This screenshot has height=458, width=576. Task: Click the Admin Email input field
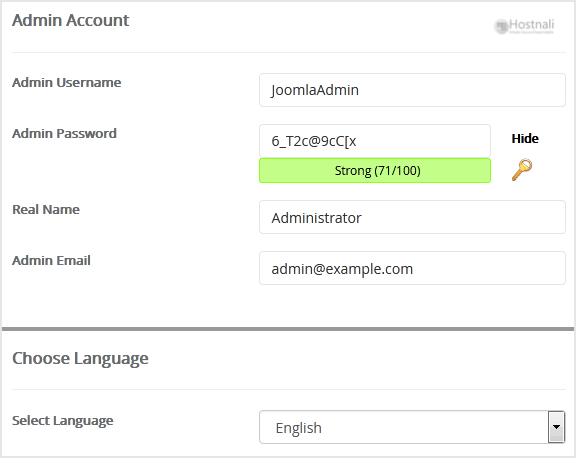412,268
